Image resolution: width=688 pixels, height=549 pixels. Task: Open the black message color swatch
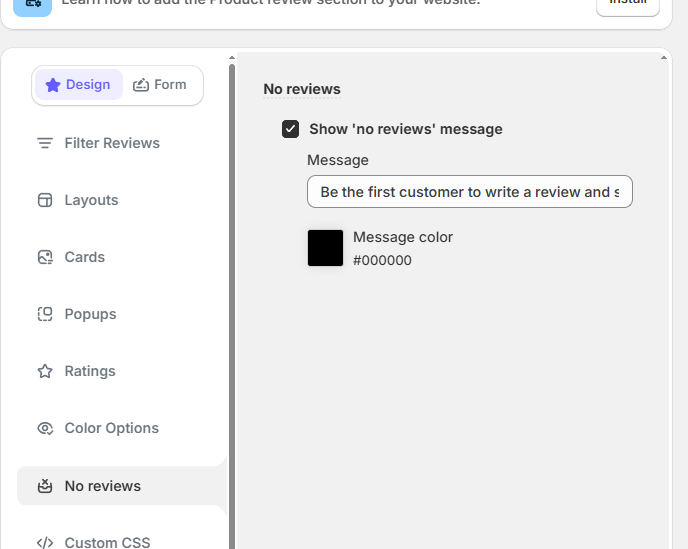[x=325, y=248]
